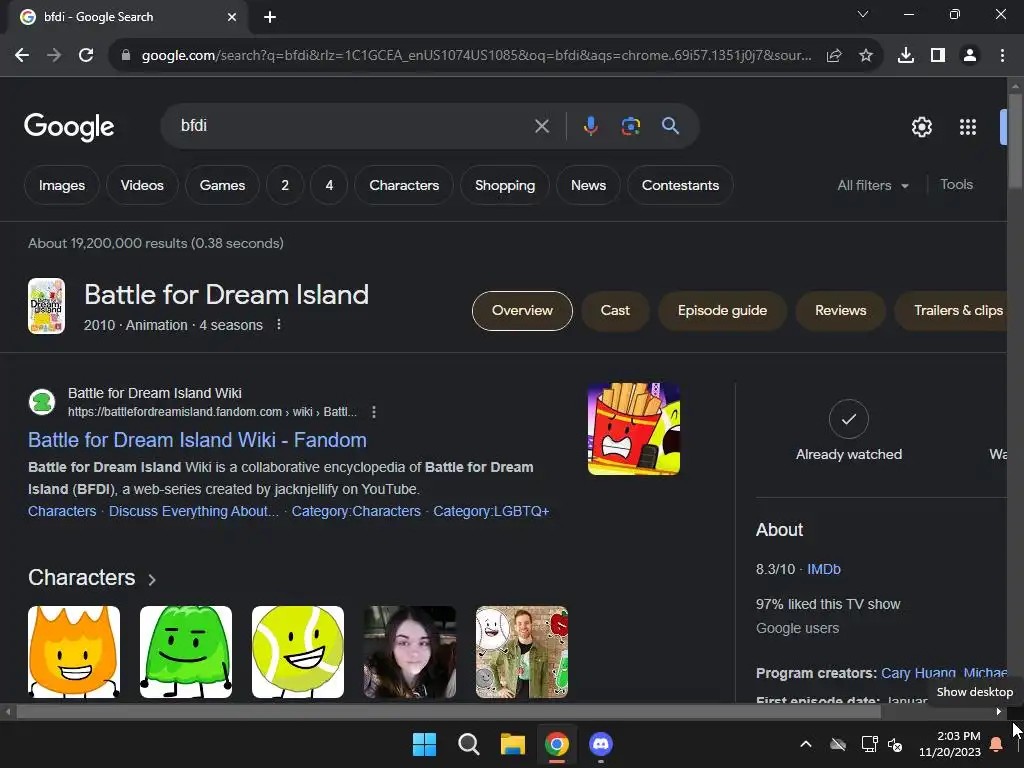Filter results by Images
Viewport: 1024px width, 768px height.
pos(62,185)
